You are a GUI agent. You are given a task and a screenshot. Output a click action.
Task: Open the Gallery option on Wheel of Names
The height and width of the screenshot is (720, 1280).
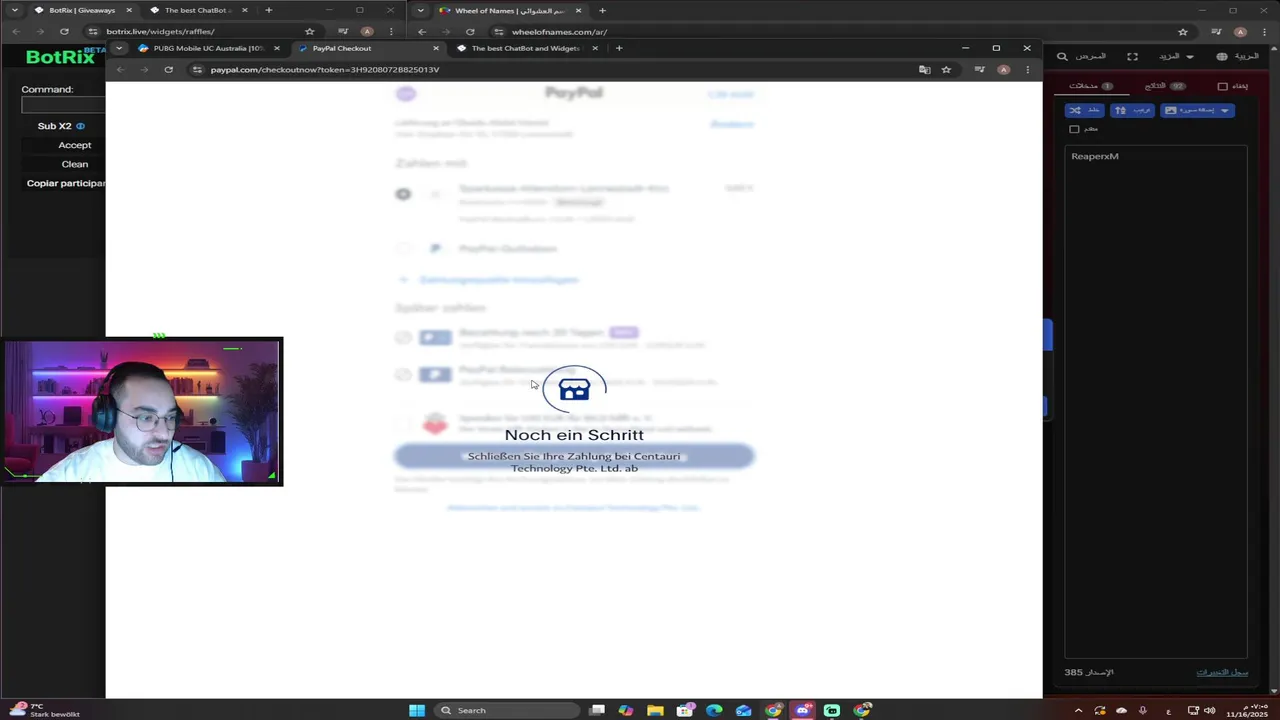tap(1091, 57)
